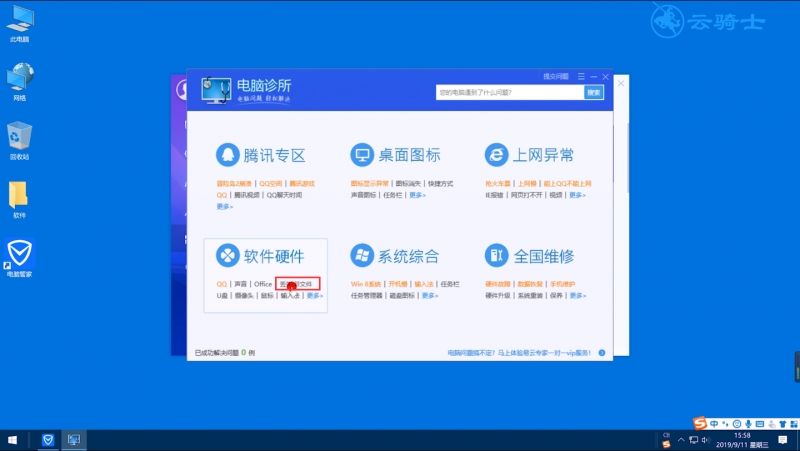800x451 pixels.
Task: Expand 更多 under 上网异常
Action: (x=578, y=195)
